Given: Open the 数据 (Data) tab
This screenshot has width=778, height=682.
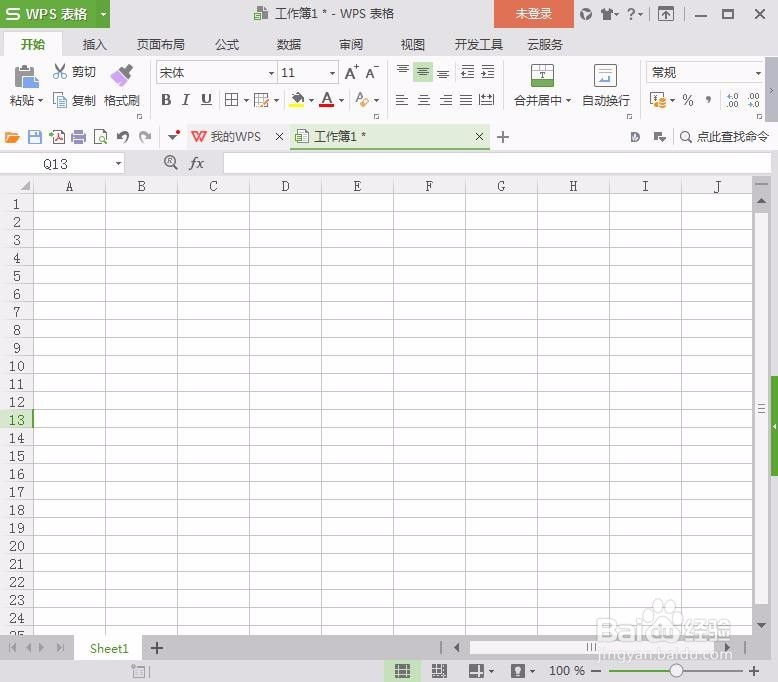Looking at the screenshot, I should pos(289,45).
